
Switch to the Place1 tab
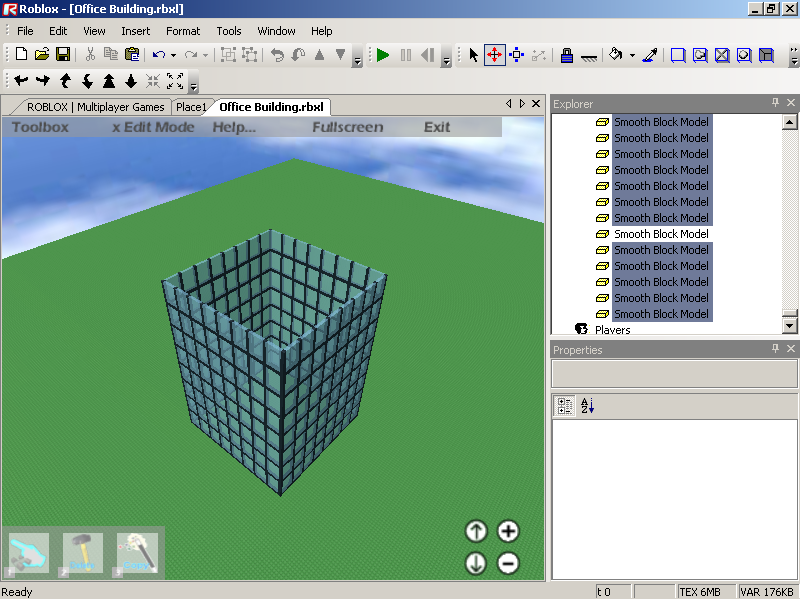191,107
